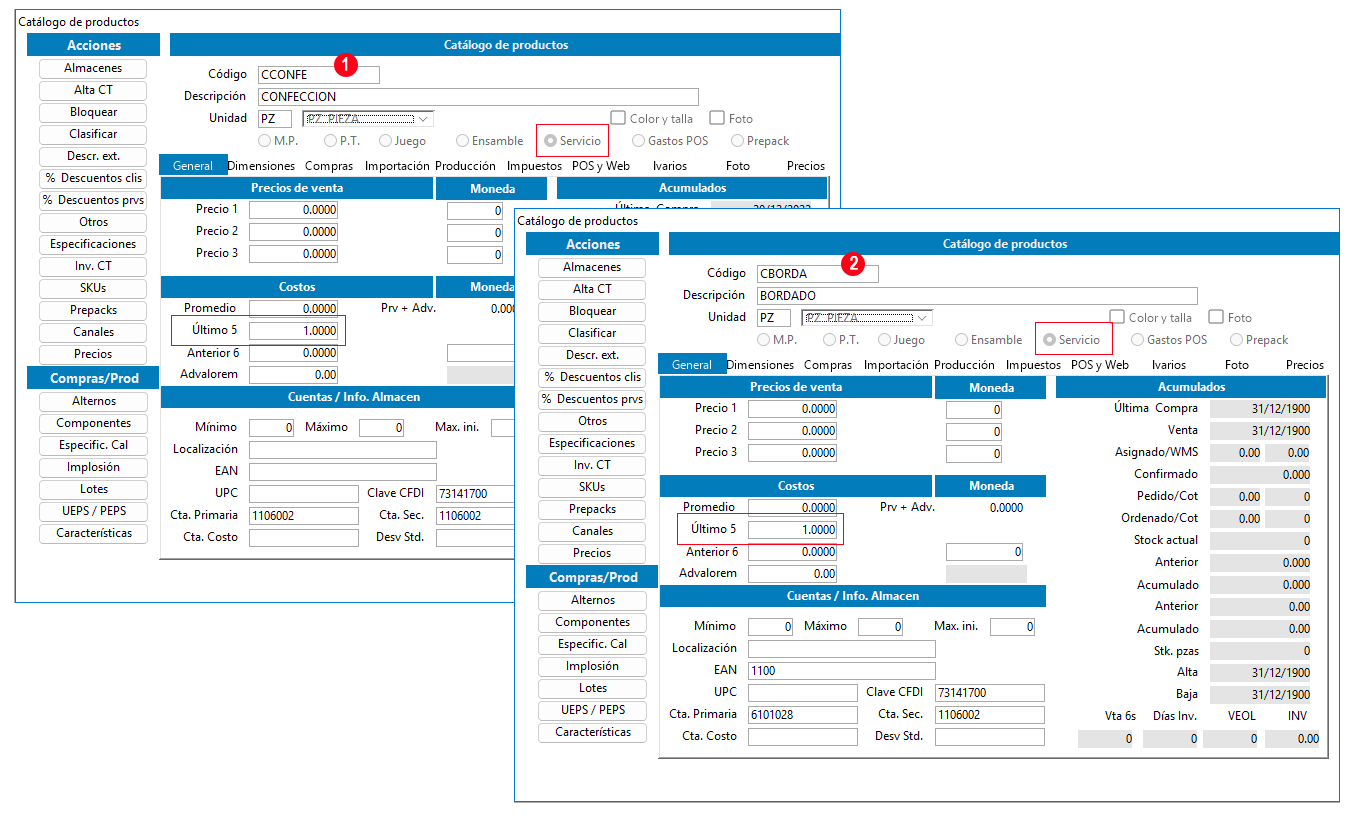Select Servicio radio in CBORDA window
Screen dimensions: 1357x814
[1050, 340]
